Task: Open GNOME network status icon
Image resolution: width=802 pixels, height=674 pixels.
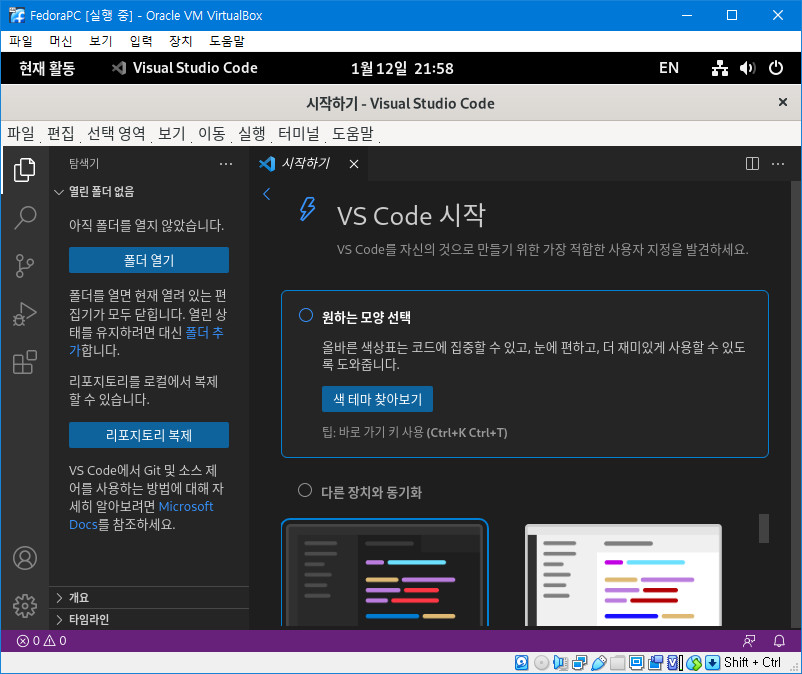Action: click(720, 68)
